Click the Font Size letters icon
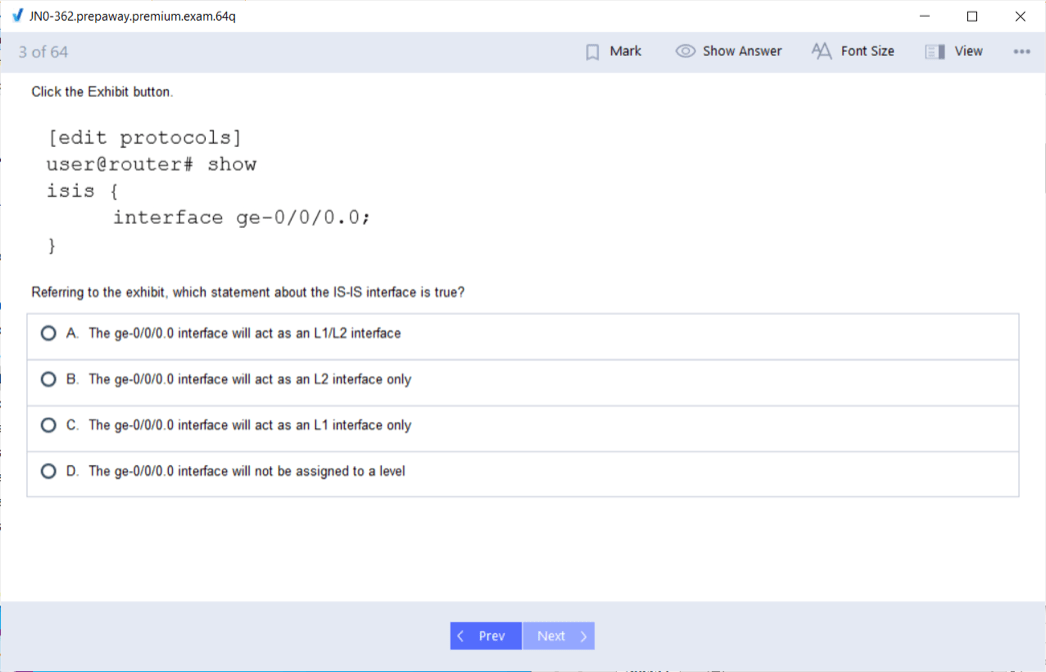The width and height of the screenshot is (1046, 672). pyautogui.click(x=821, y=51)
